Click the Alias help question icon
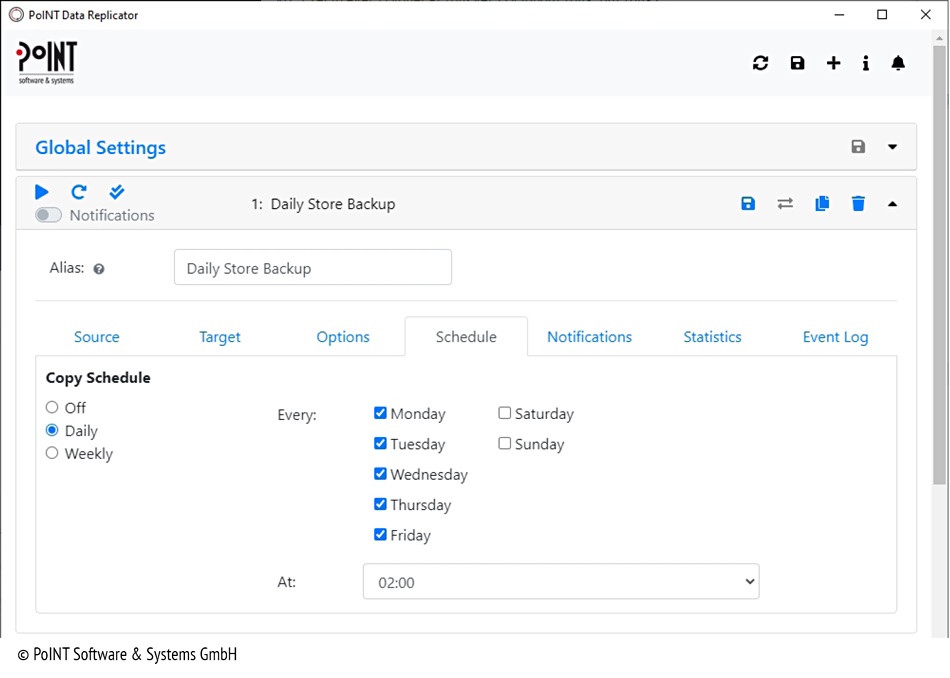 (x=99, y=269)
